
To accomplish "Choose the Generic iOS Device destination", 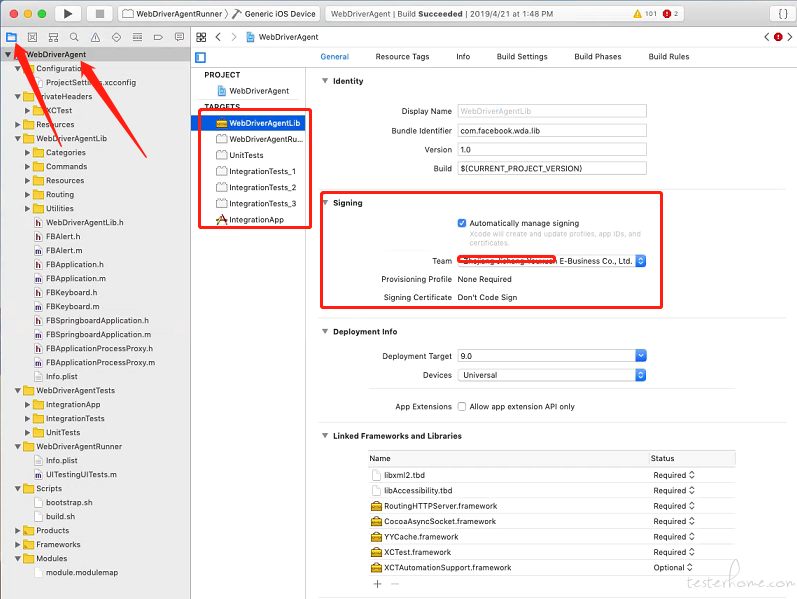I will coord(274,14).
